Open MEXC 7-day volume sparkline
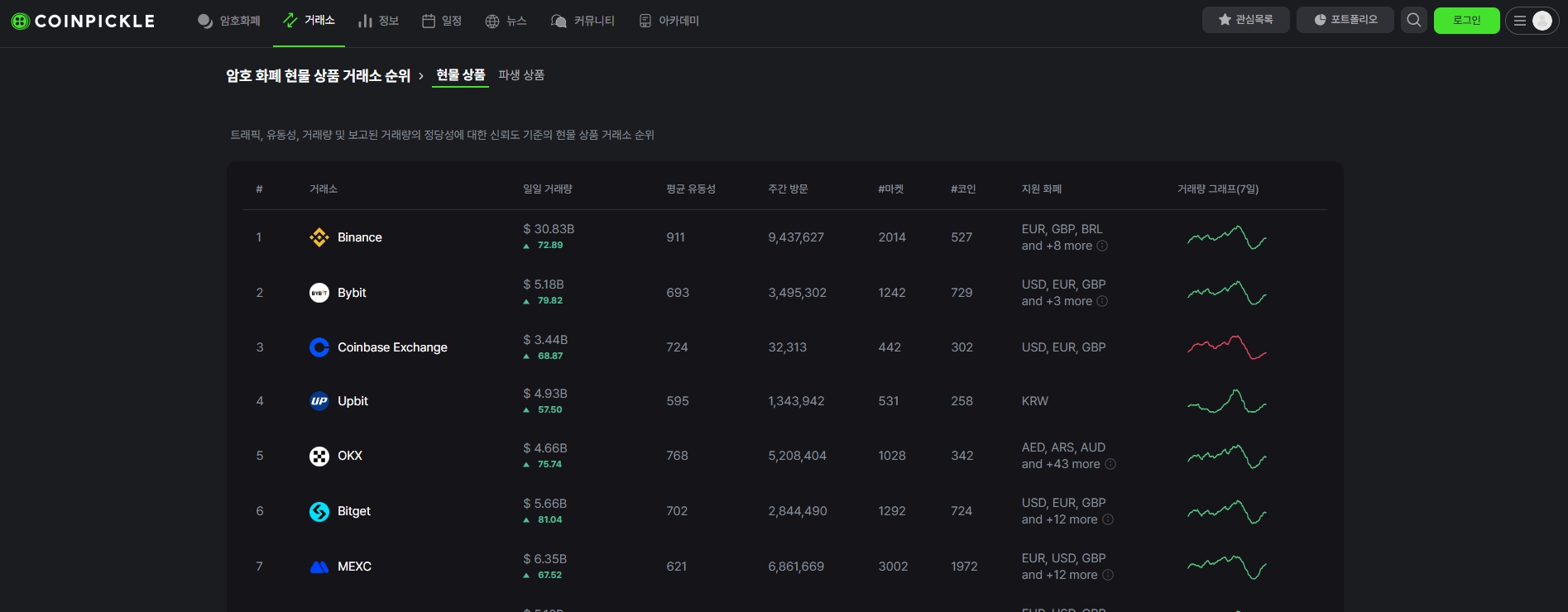This screenshot has width=1568, height=612. pos(1227,567)
